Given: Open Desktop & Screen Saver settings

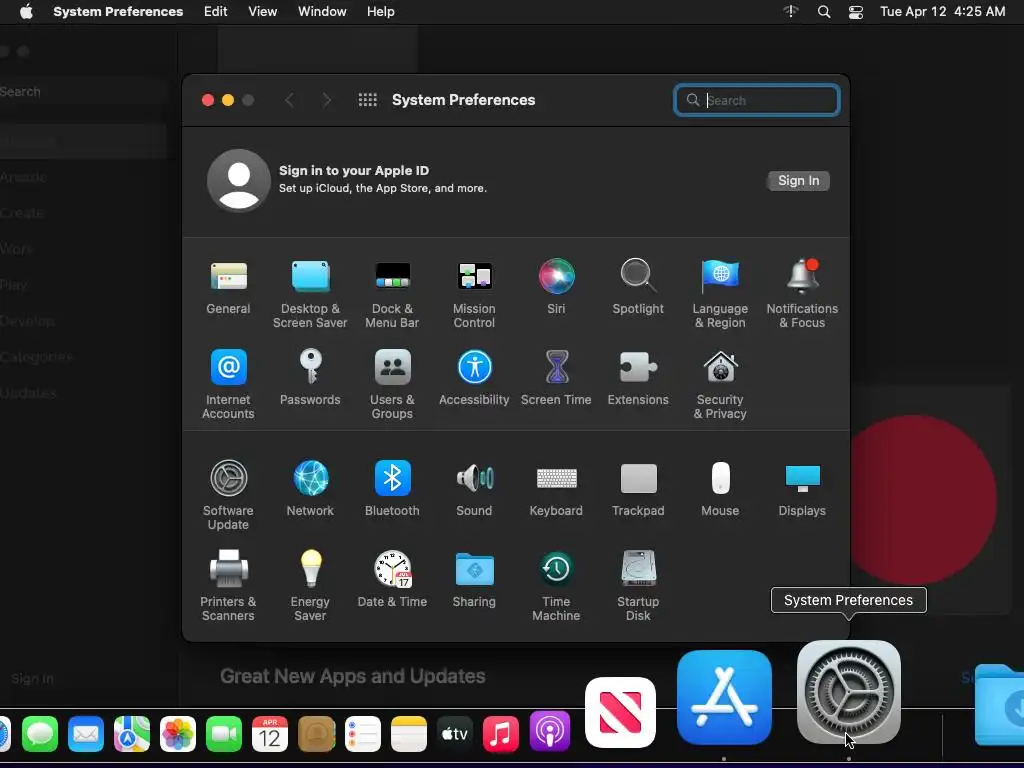Looking at the screenshot, I should tap(310, 294).
